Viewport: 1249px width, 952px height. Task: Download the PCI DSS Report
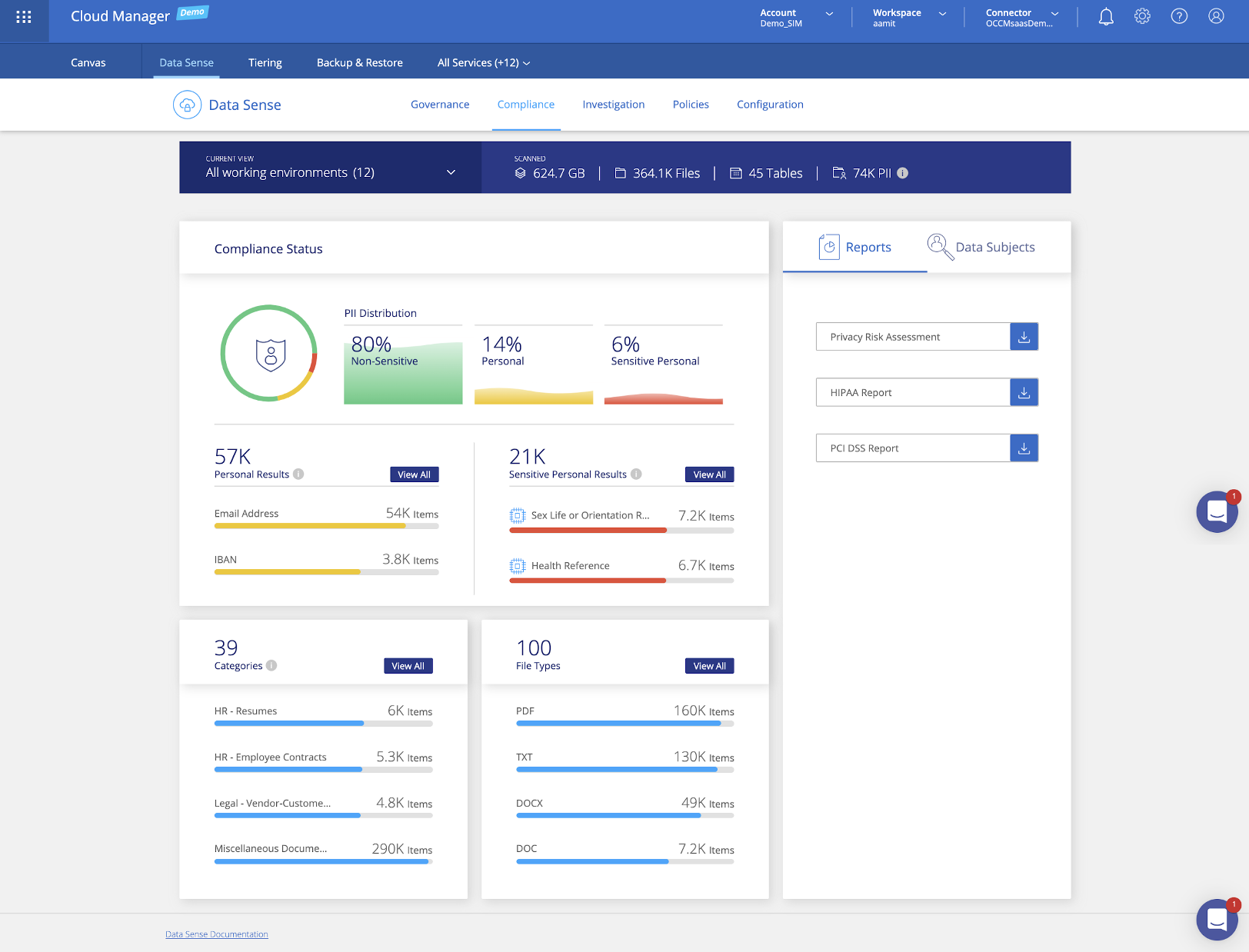coord(1024,448)
